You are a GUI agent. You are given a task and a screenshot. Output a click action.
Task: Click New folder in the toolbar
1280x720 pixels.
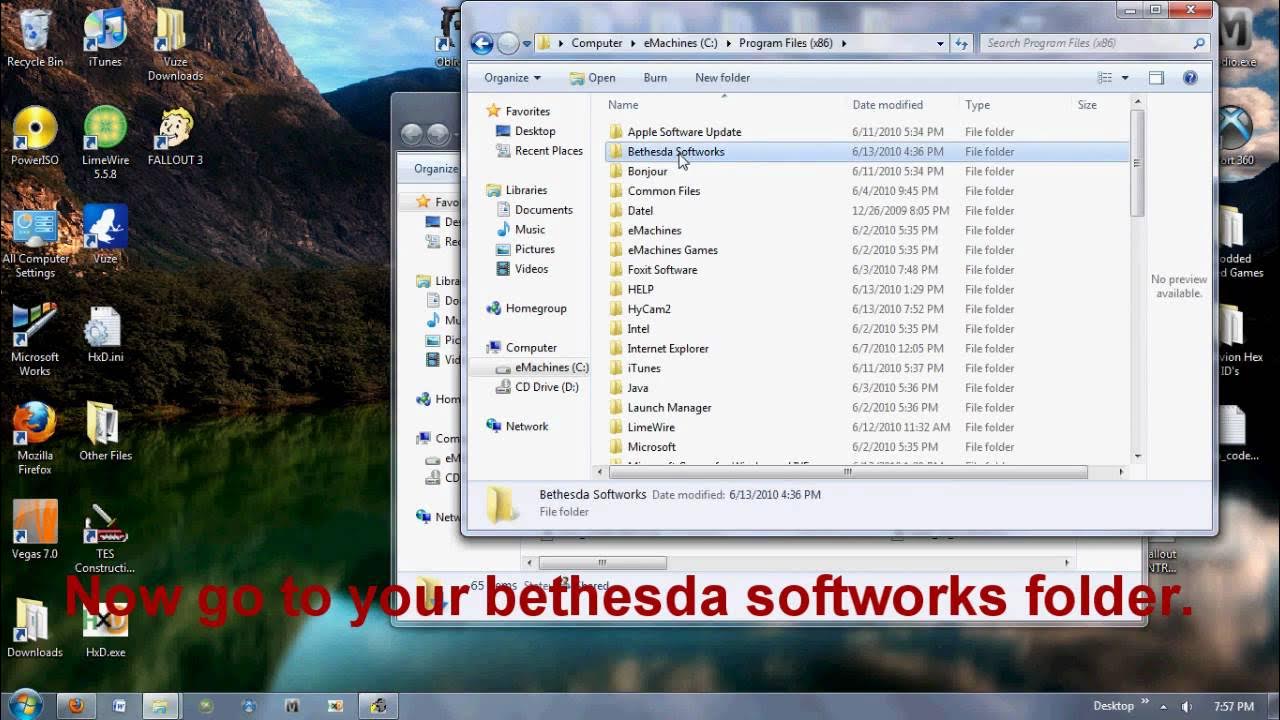[722, 77]
